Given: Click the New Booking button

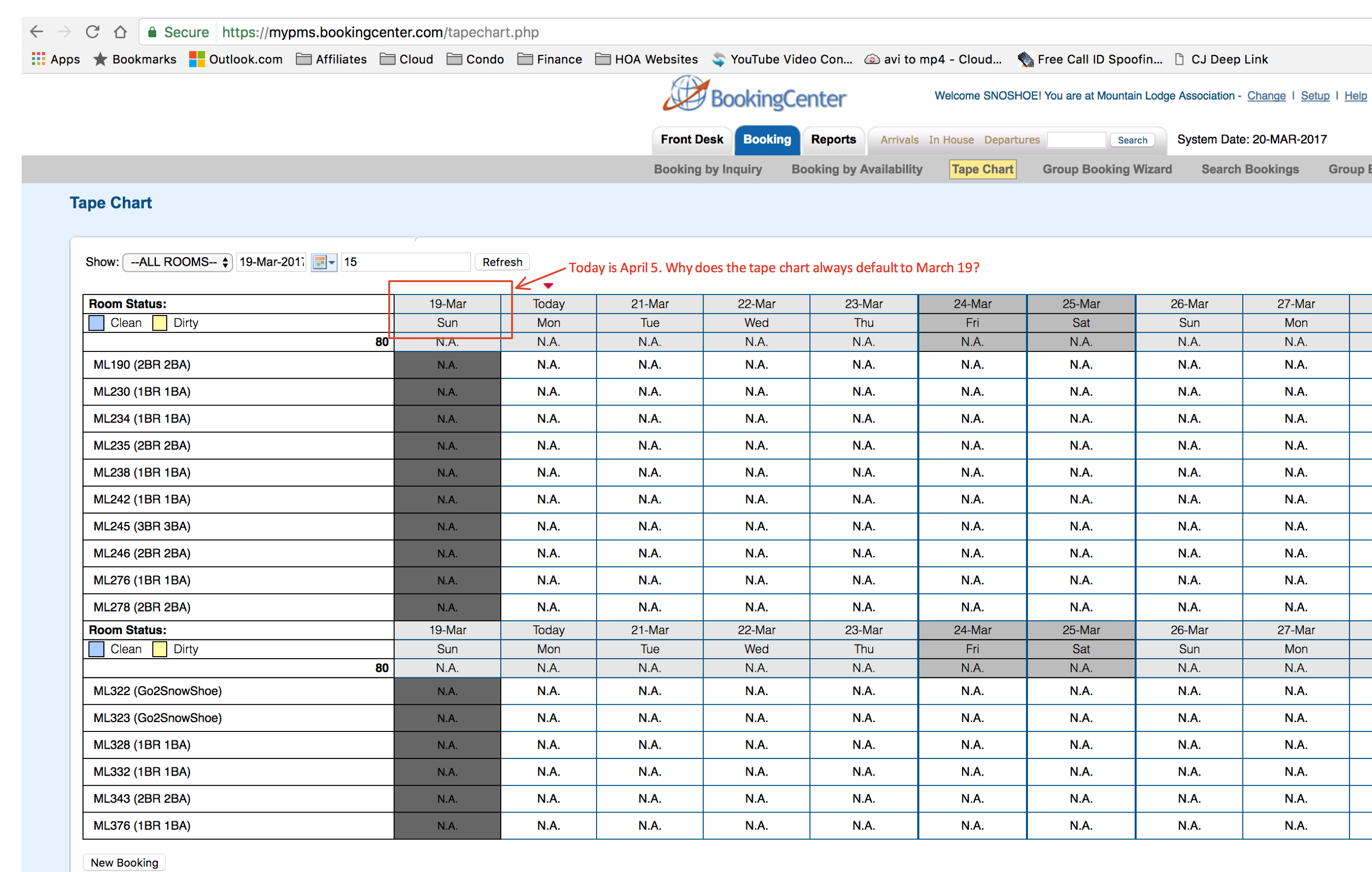Looking at the screenshot, I should pos(124,862).
